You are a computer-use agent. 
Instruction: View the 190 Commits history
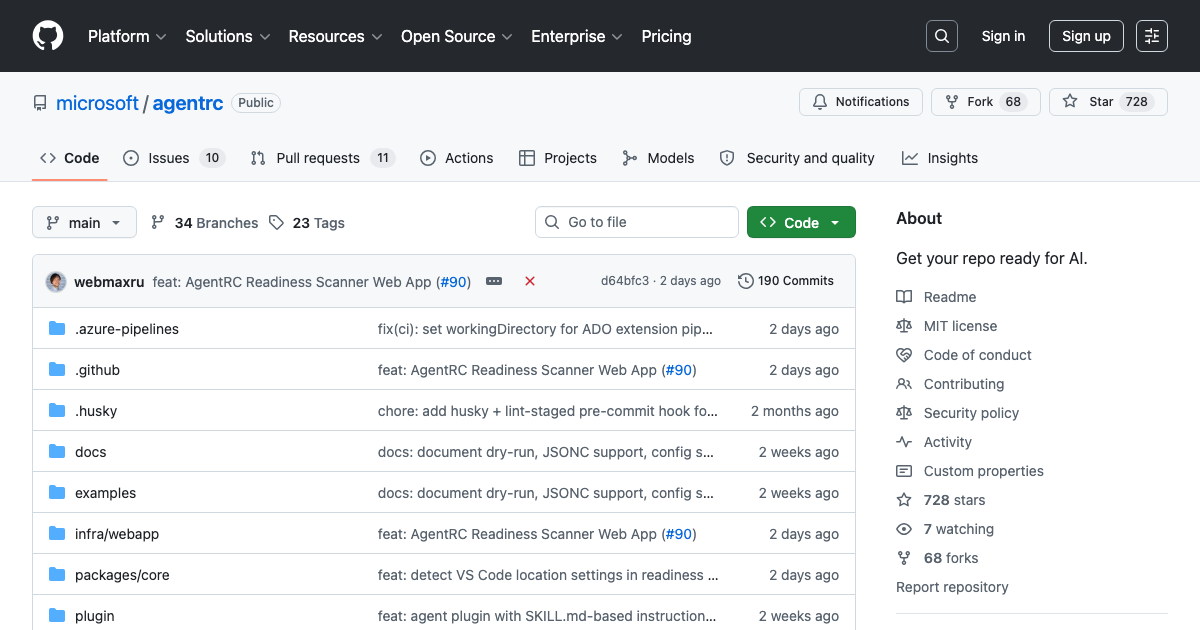click(786, 281)
